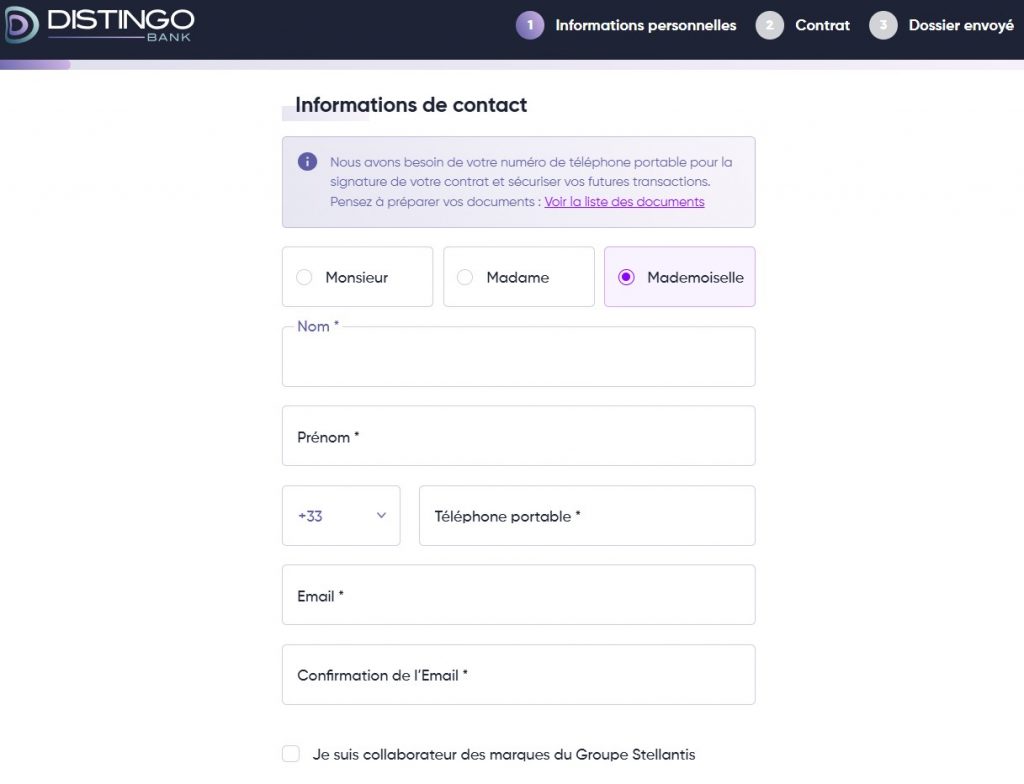
Task: Click the purple info icon in the notice box
Action: [x=307, y=162]
